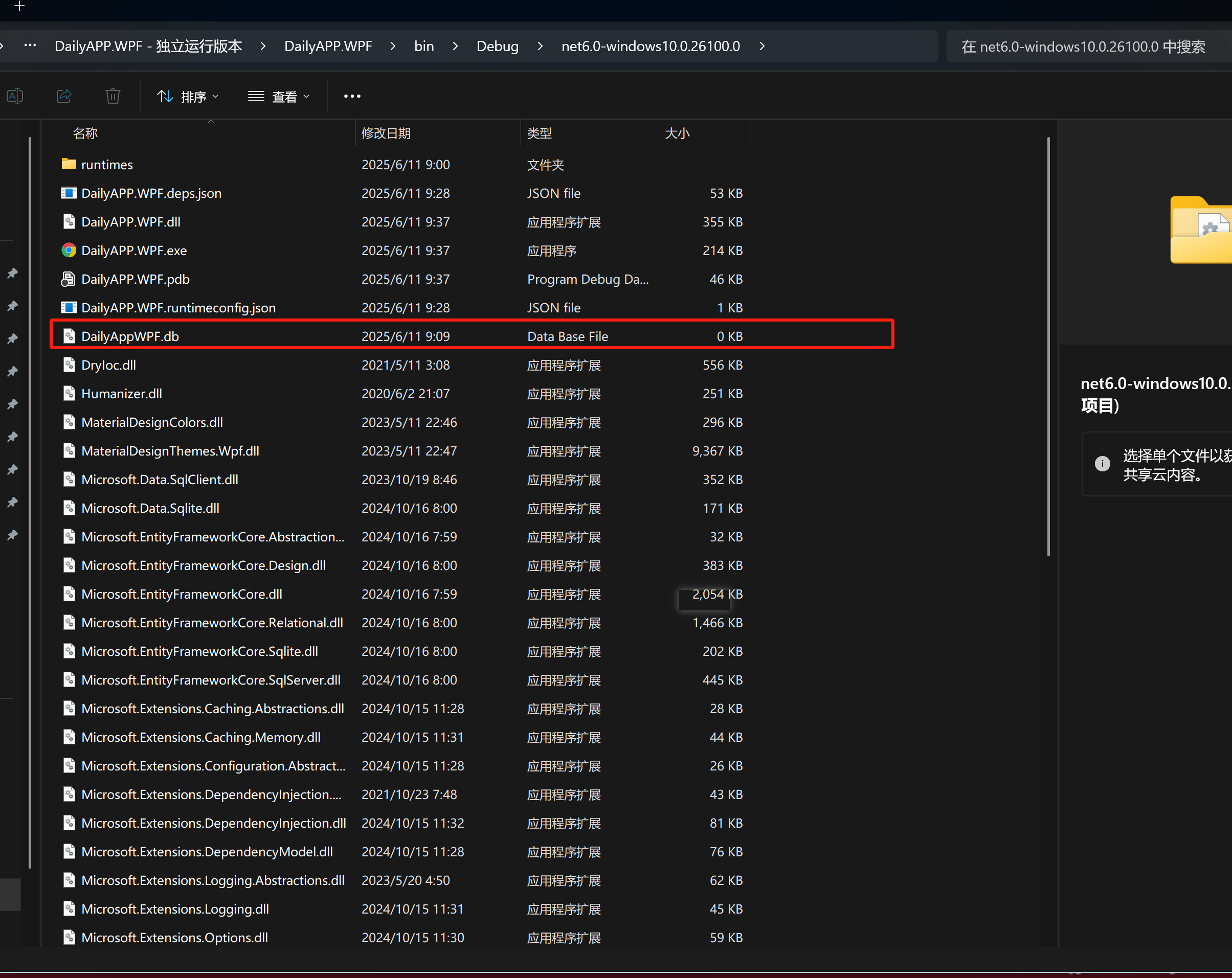Screen dimensions: 1232x978
Task: Navigate to bin breadcrumb folder
Action: [423, 47]
